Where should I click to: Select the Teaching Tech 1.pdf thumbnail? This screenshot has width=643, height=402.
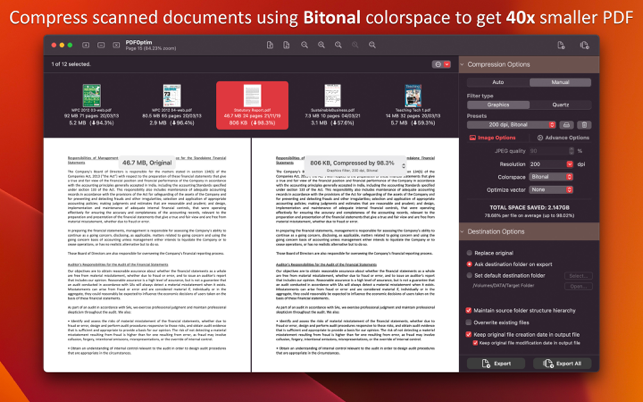413,105
